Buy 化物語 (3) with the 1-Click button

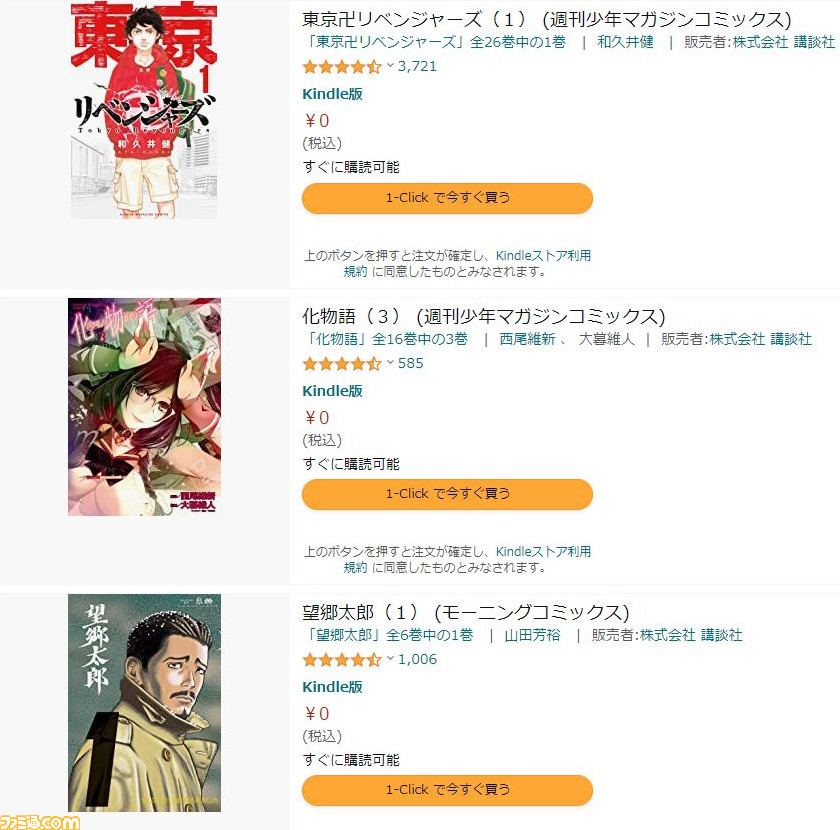[x=447, y=493]
